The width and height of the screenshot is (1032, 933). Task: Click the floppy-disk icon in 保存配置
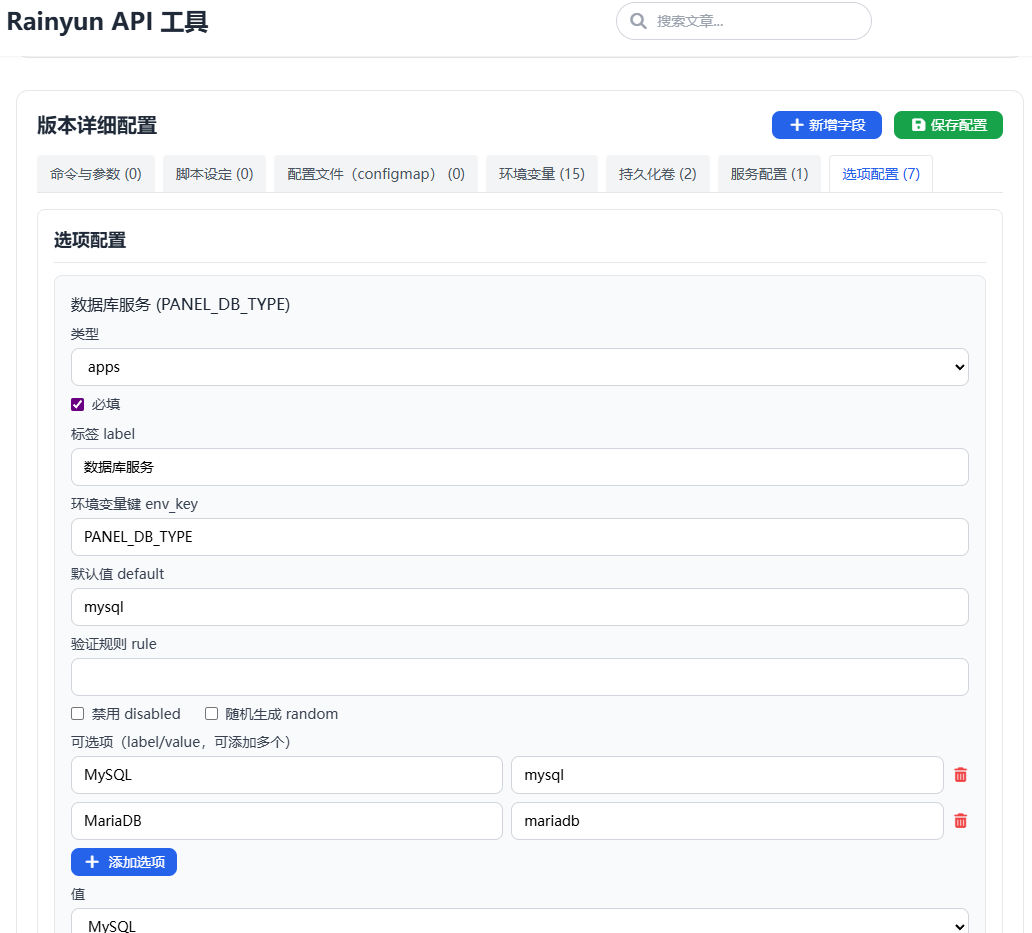pos(918,125)
